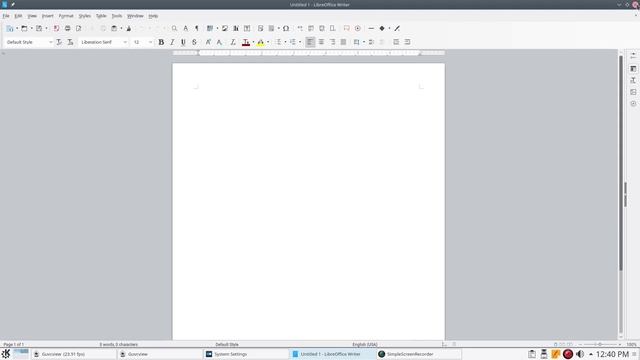Click the Spelling check icon
This screenshot has width=640, height=360.
tap(185, 29)
